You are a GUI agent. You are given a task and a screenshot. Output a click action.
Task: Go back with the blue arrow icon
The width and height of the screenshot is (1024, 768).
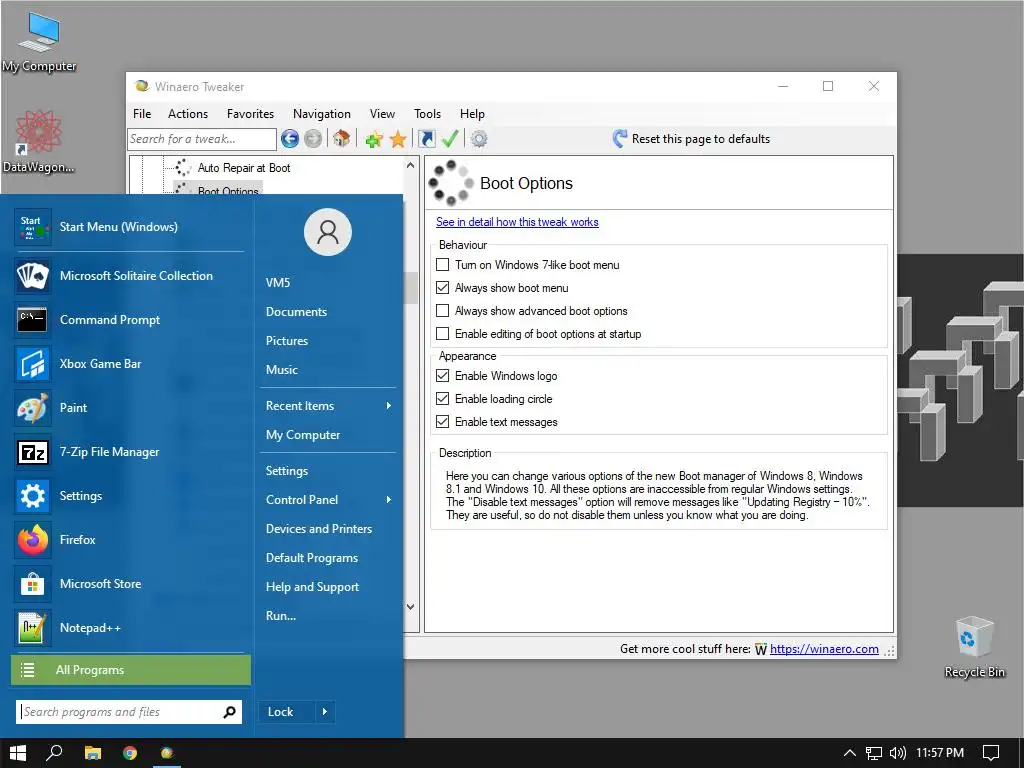coord(290,138)
